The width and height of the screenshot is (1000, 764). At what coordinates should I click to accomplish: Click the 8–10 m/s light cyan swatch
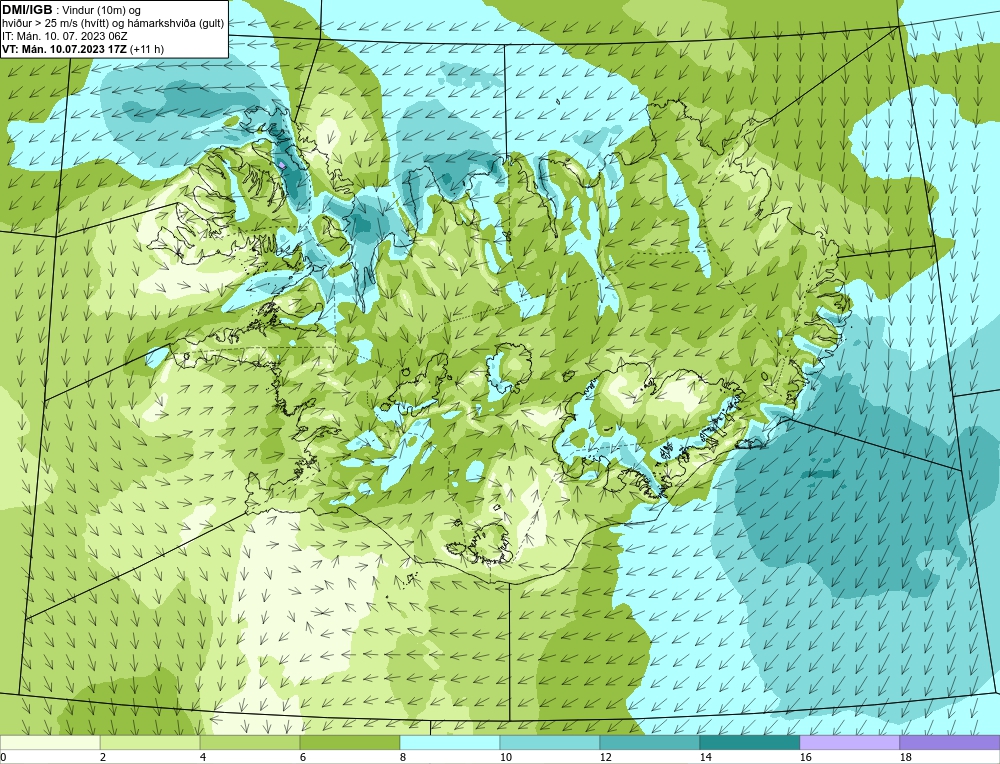[450, 743]
